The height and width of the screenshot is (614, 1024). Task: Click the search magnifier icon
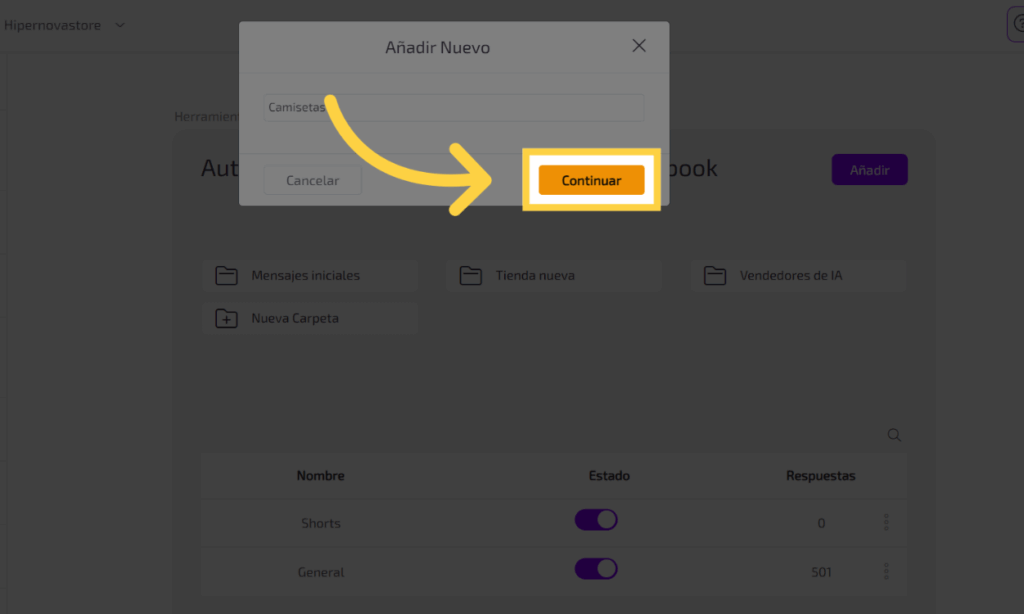[895, 435]
